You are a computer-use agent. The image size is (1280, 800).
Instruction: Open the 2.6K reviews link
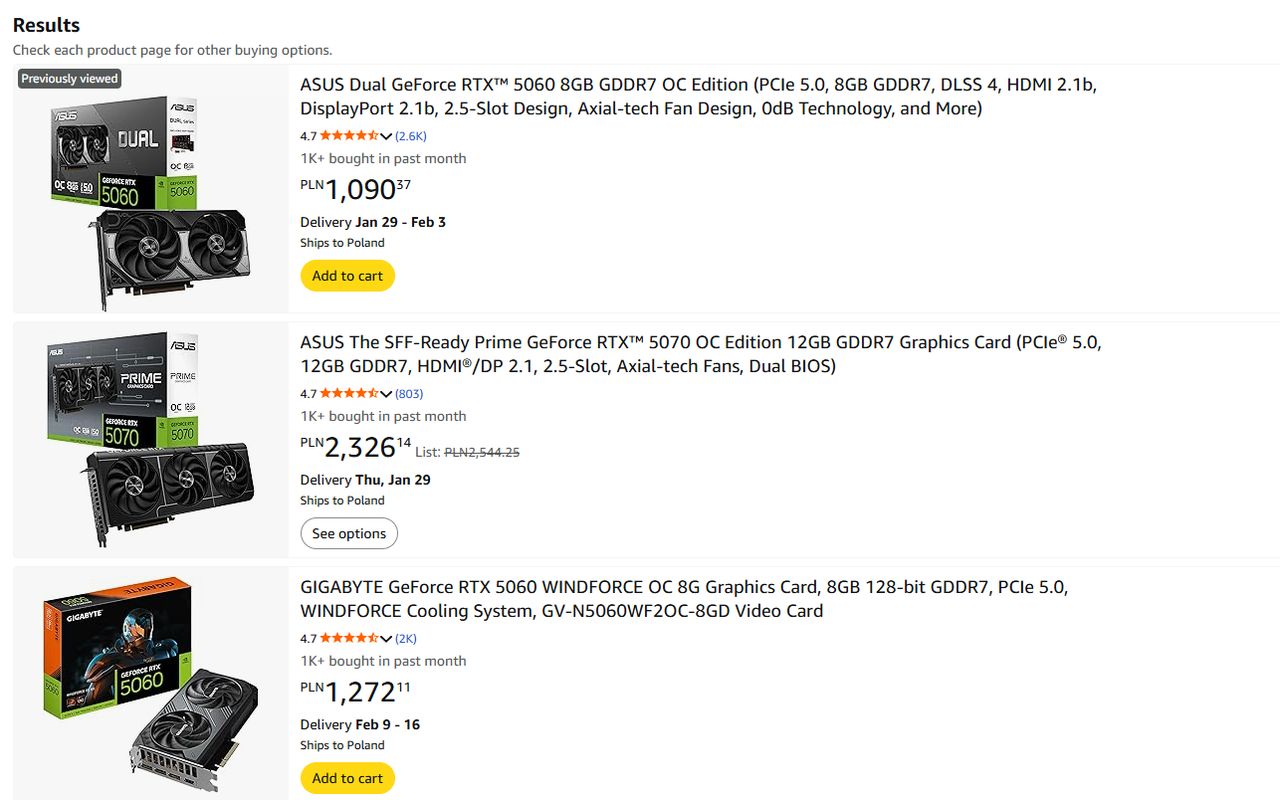pyautogui.click(x=411, y=136)
